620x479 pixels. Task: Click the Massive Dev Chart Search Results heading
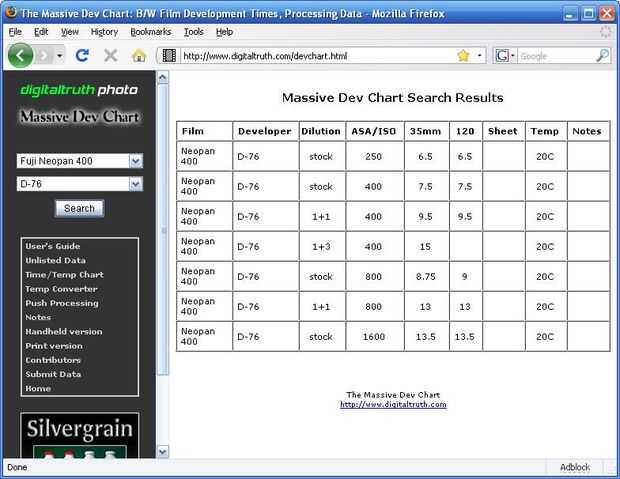point(393,98)
